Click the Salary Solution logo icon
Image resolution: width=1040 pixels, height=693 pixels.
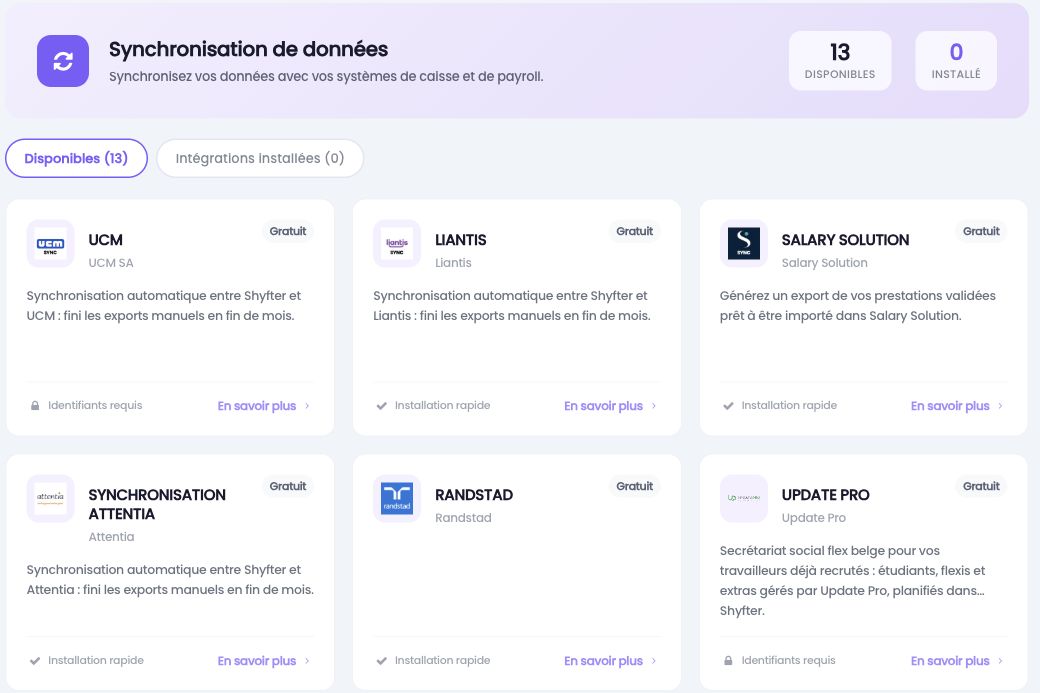(744, 243)
